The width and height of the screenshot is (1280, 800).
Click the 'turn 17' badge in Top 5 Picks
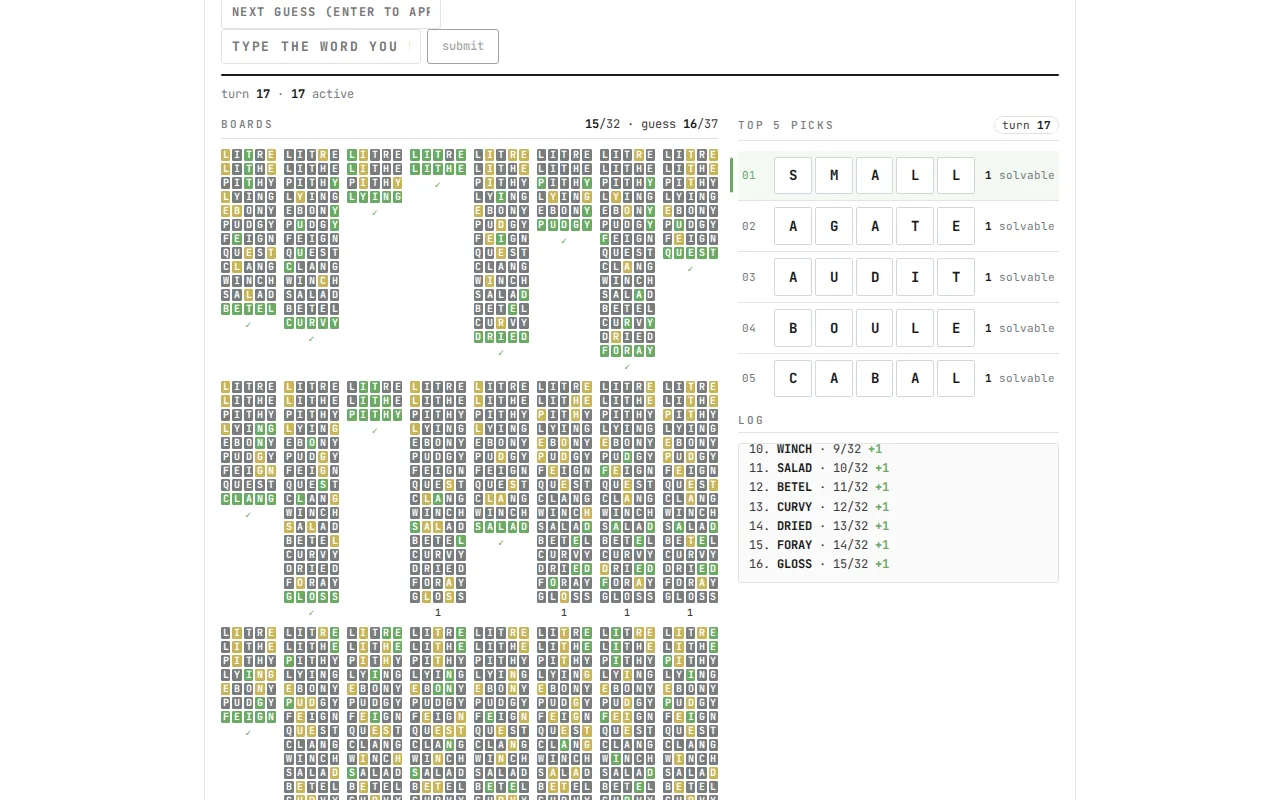tap(1026, 125)
